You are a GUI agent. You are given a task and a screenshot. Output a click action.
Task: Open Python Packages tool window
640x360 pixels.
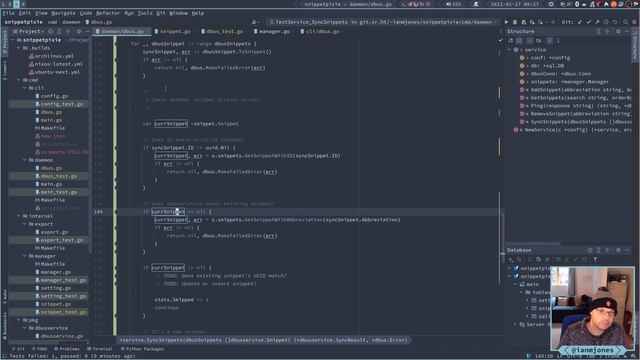142,349
